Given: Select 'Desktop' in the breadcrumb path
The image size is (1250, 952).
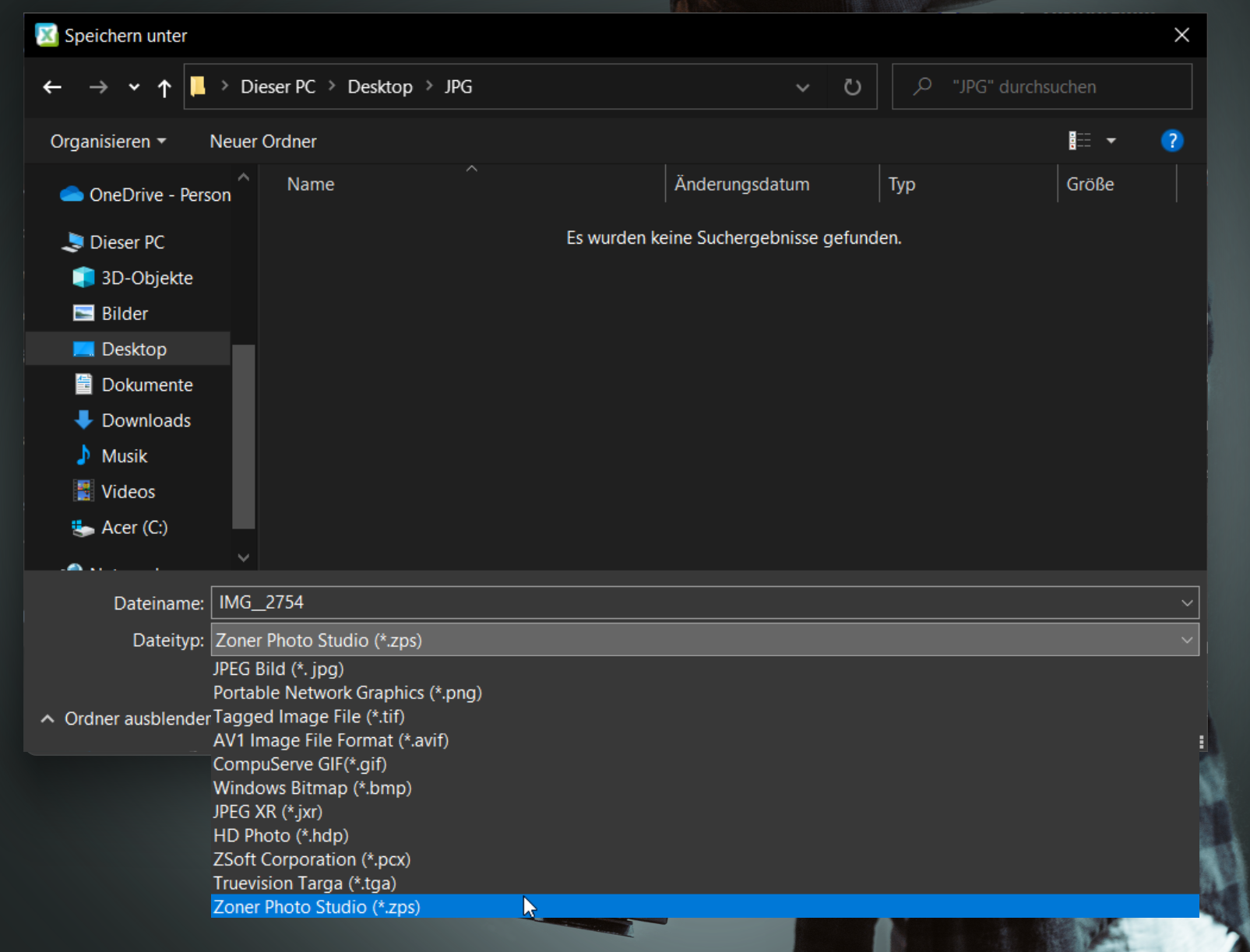Looking at the screenshot, I should coord(380,87).
